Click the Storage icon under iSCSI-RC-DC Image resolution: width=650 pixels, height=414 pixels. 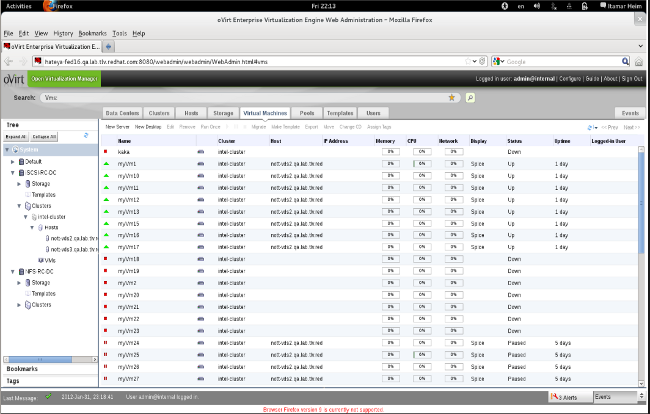pyautogui.click(x=28, y=184)
